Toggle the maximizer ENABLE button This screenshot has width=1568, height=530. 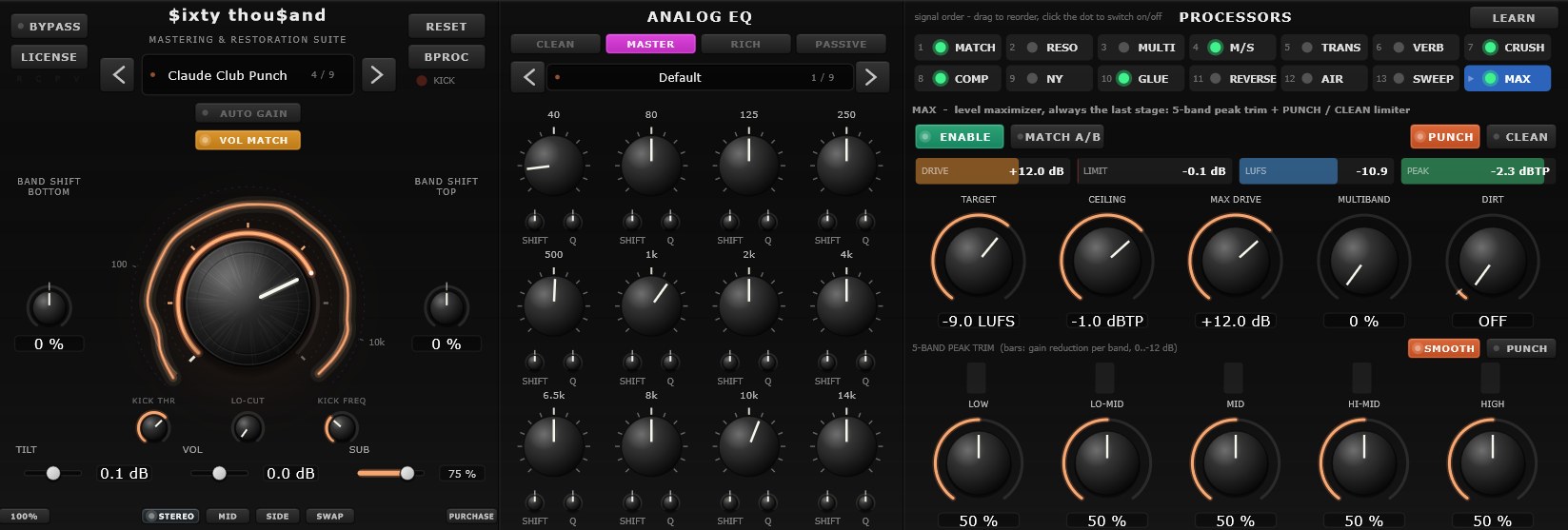[x=959, y=137]
